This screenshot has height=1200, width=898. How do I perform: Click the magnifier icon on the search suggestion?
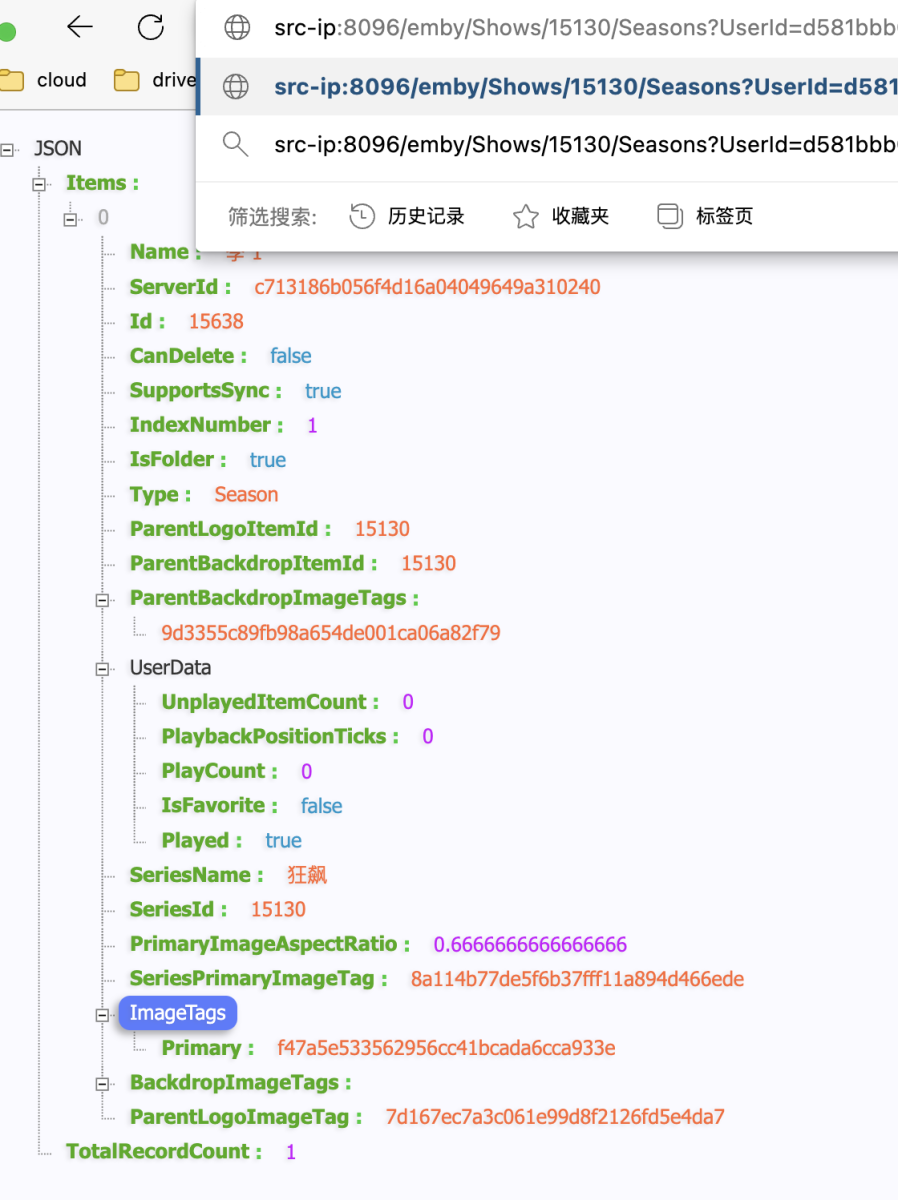236,145
